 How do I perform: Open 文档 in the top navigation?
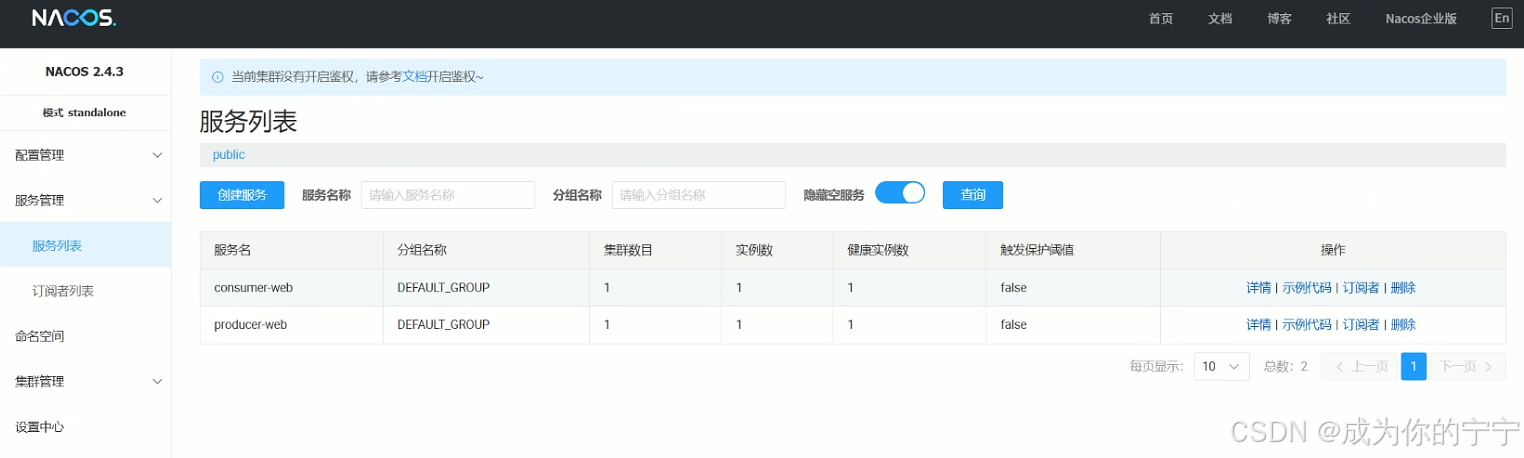1220,19
